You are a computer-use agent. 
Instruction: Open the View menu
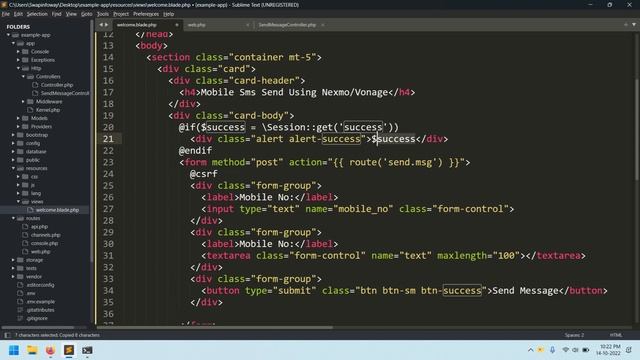point(71,14)
